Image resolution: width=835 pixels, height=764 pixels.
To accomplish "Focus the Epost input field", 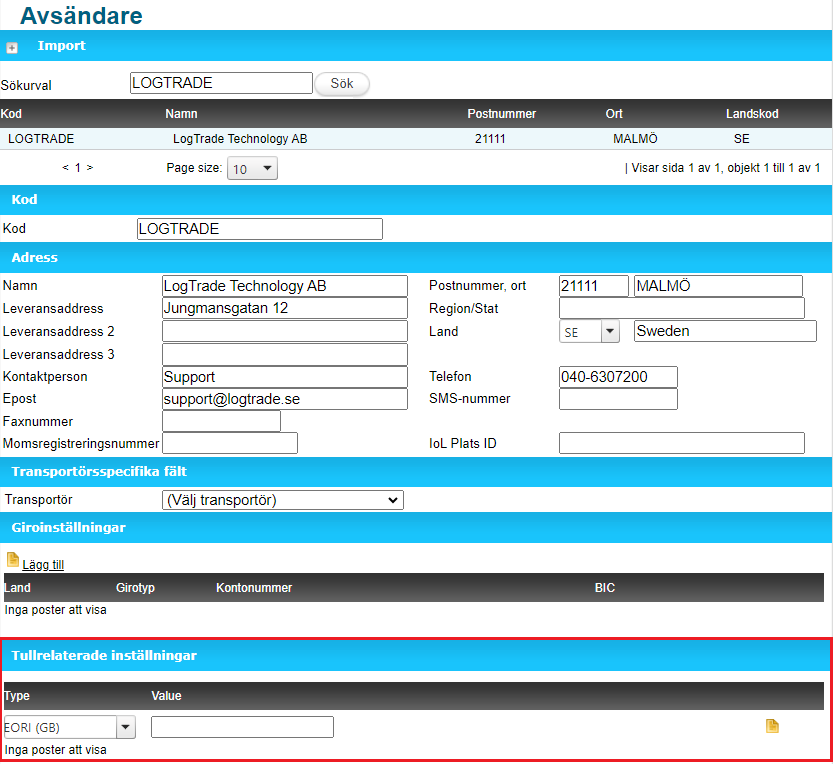I will [284, 399].
